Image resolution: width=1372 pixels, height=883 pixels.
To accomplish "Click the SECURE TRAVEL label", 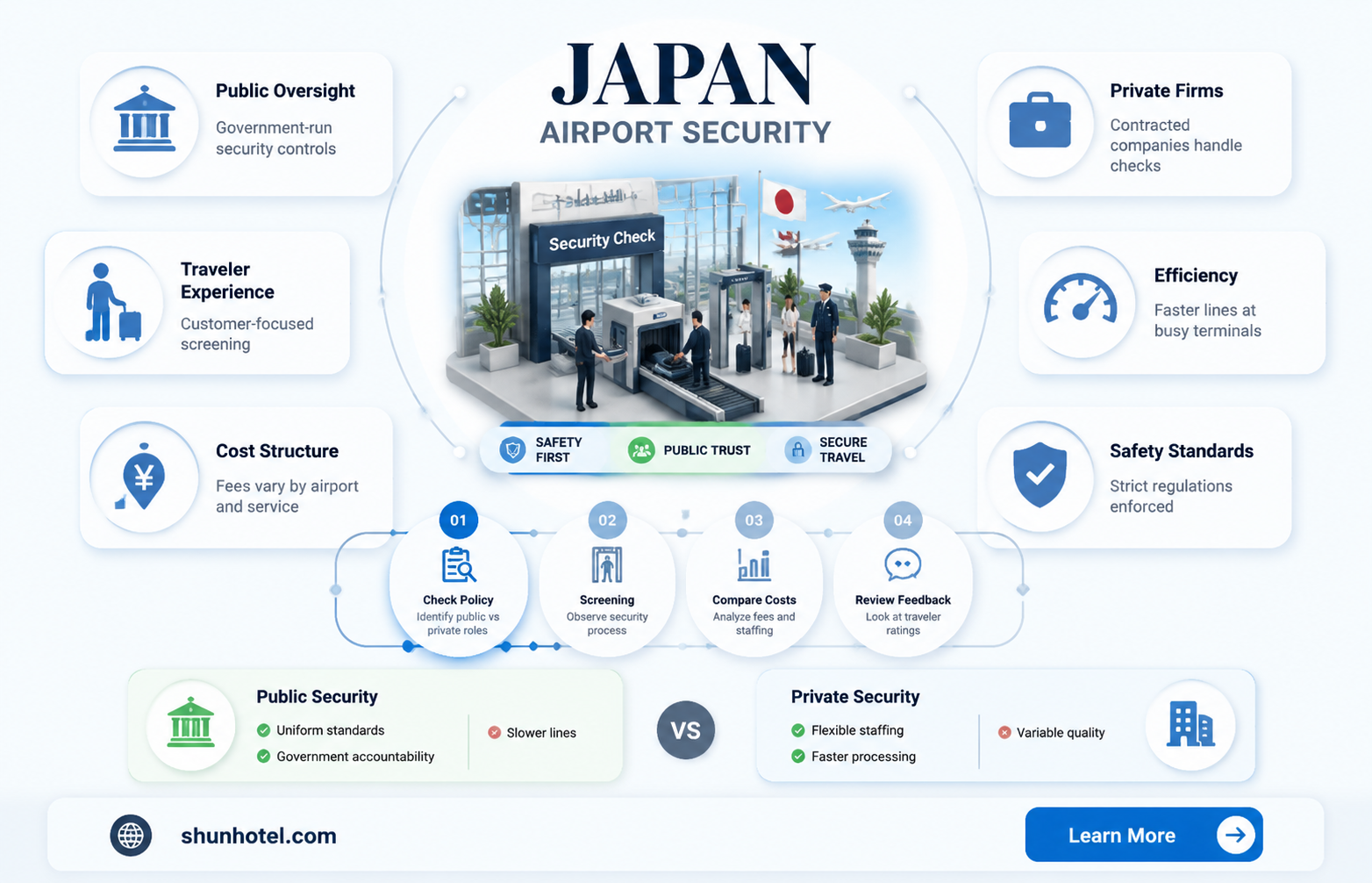I will pyautogui.click(x=843, y=450).
